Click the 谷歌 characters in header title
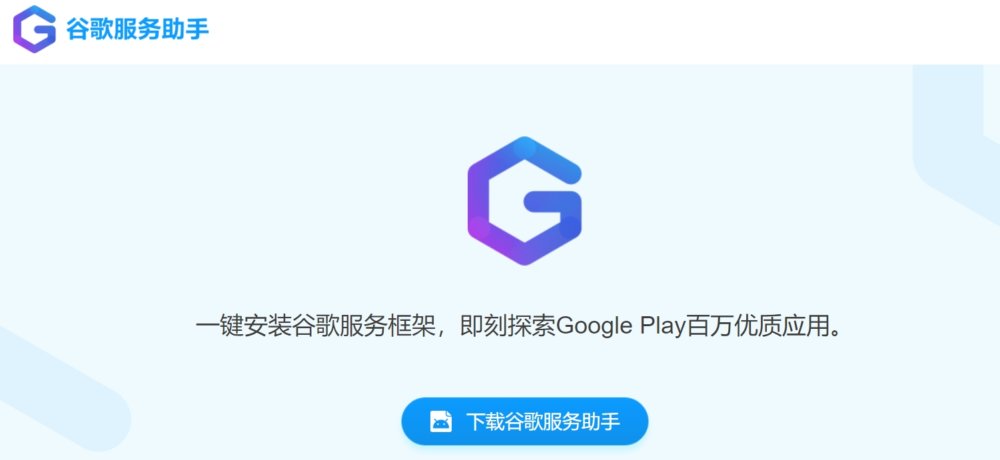Image resolution: width=1000 pixels, height=460 pixels. pyautogui.click(x=80, y=29)
